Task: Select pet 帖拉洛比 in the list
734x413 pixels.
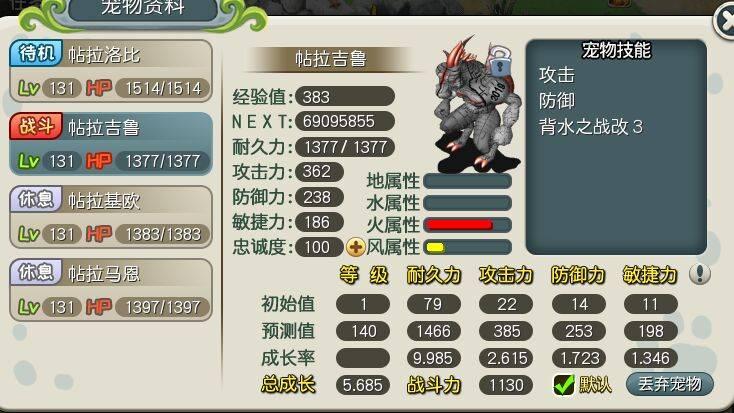Action: coord(111,71)
